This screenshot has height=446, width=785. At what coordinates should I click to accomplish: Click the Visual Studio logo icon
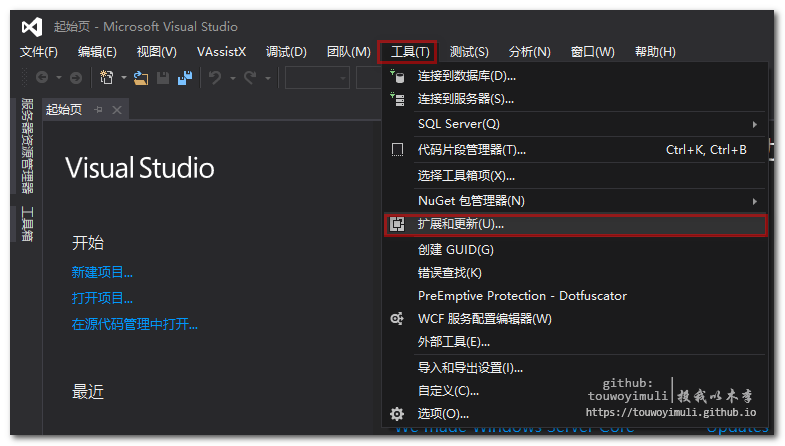[x=32, y=27]
